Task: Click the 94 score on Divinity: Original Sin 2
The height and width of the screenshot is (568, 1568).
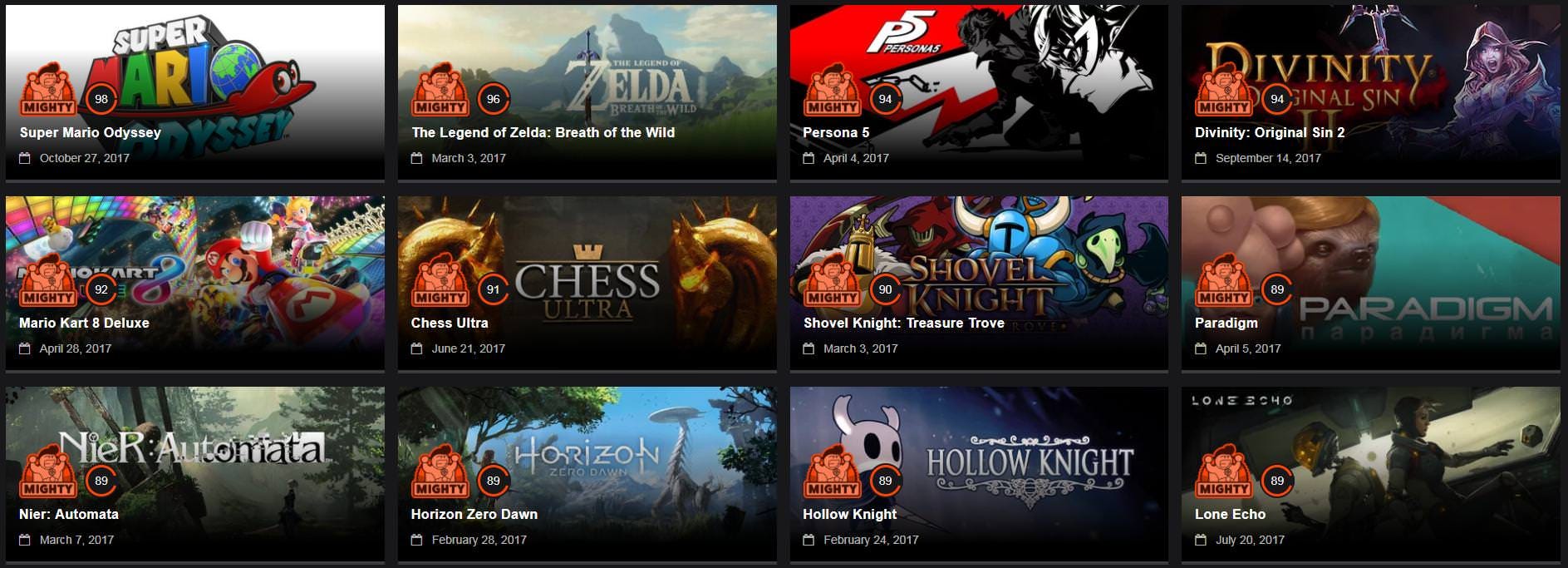Action: [1277, 99]
